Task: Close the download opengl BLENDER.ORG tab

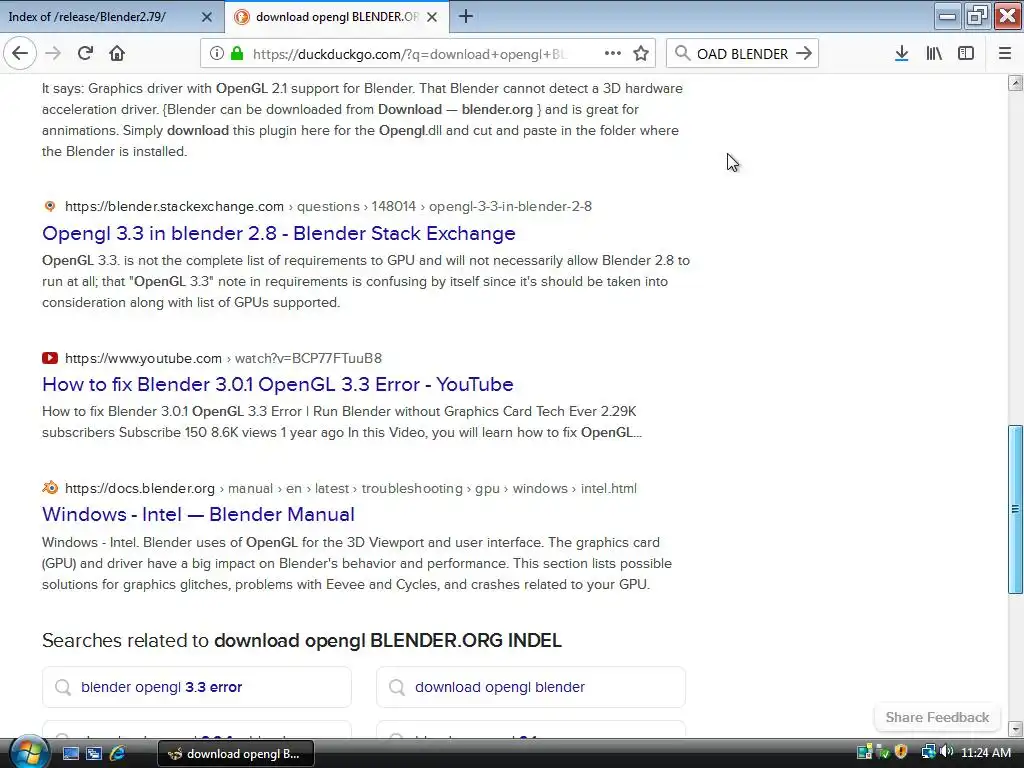Action: coord(432,17)
